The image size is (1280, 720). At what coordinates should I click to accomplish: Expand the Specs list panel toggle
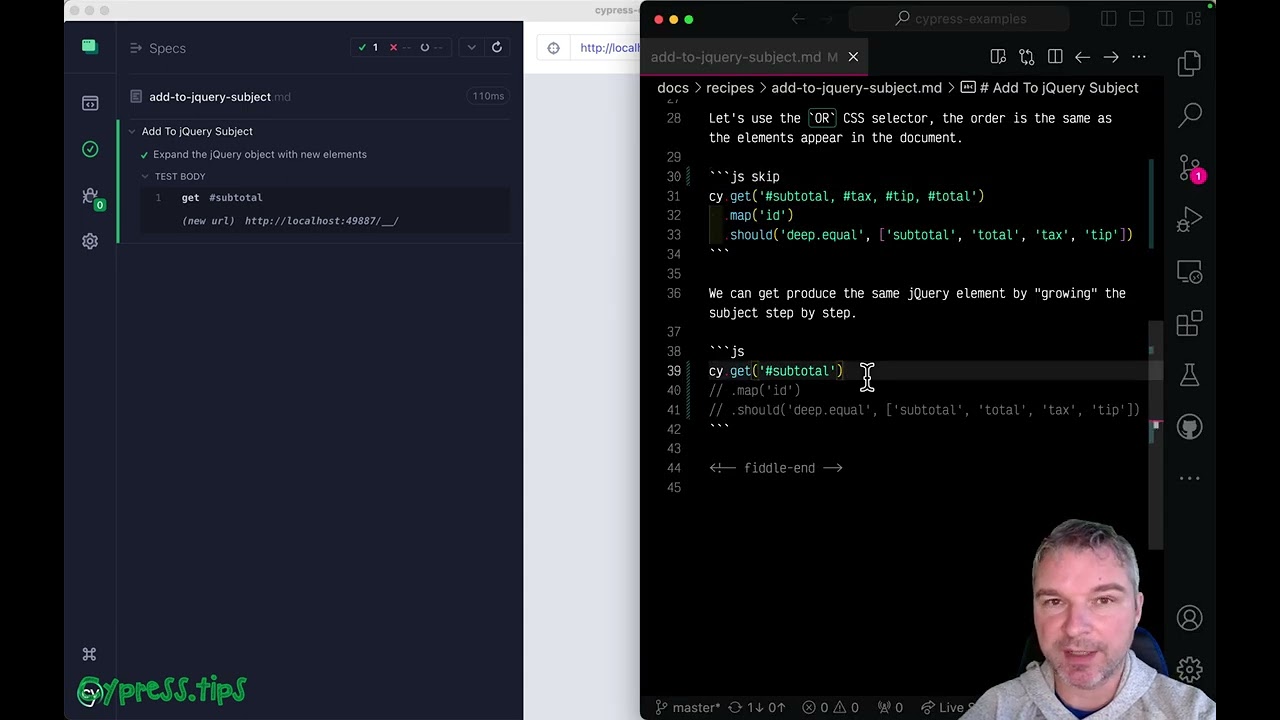[136, 48]
